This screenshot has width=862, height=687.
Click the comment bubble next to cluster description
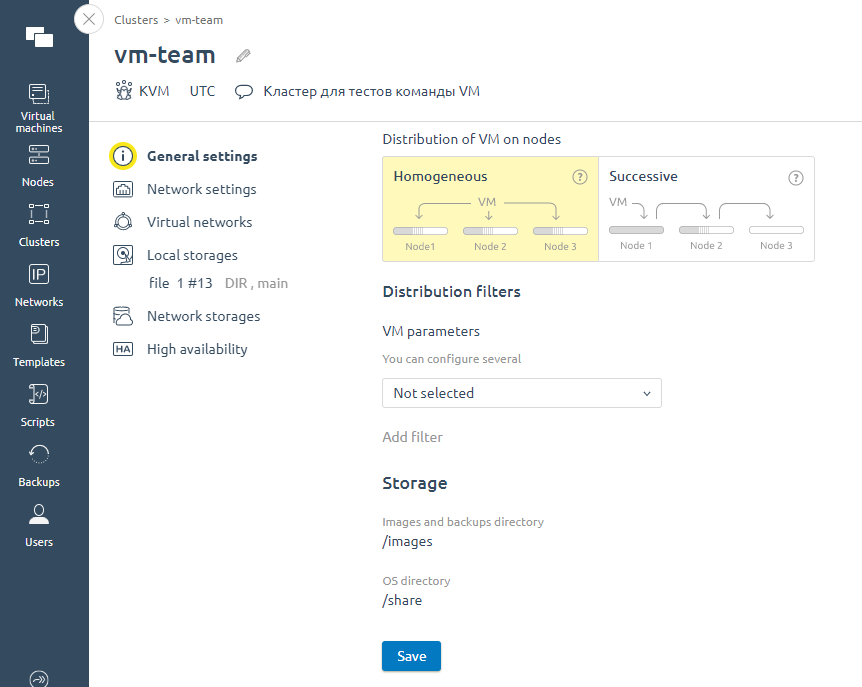pyautogui.click(x=243, y=90)
